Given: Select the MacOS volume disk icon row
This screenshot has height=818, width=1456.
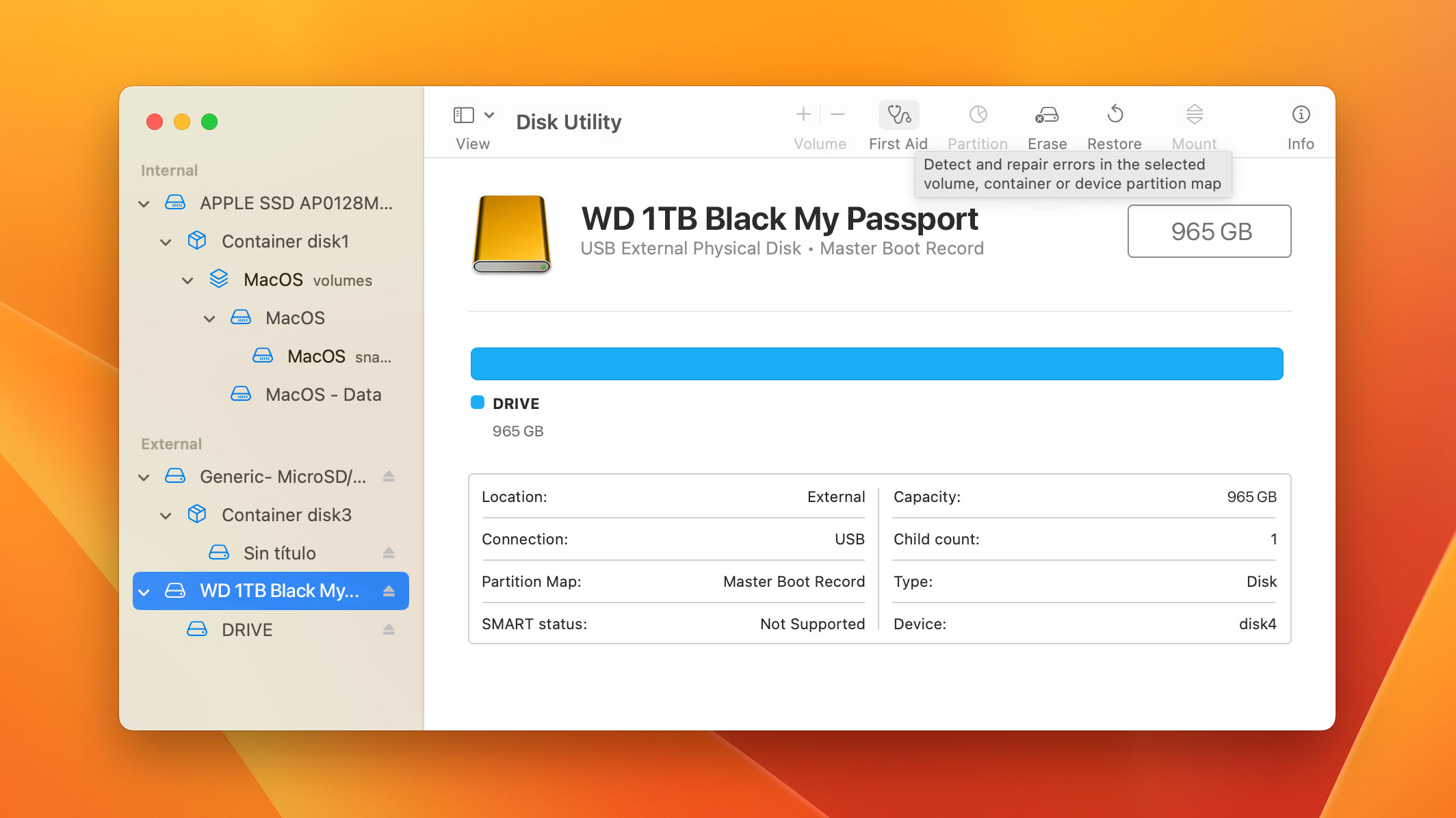Looking at the screenshot, I should coord(271,318).
